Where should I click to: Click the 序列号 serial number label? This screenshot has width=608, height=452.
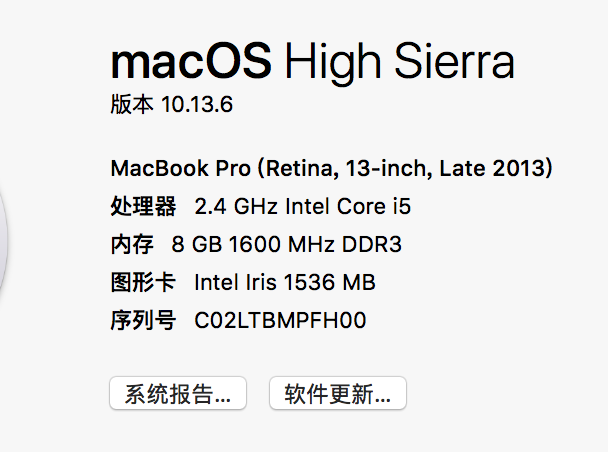143,321
